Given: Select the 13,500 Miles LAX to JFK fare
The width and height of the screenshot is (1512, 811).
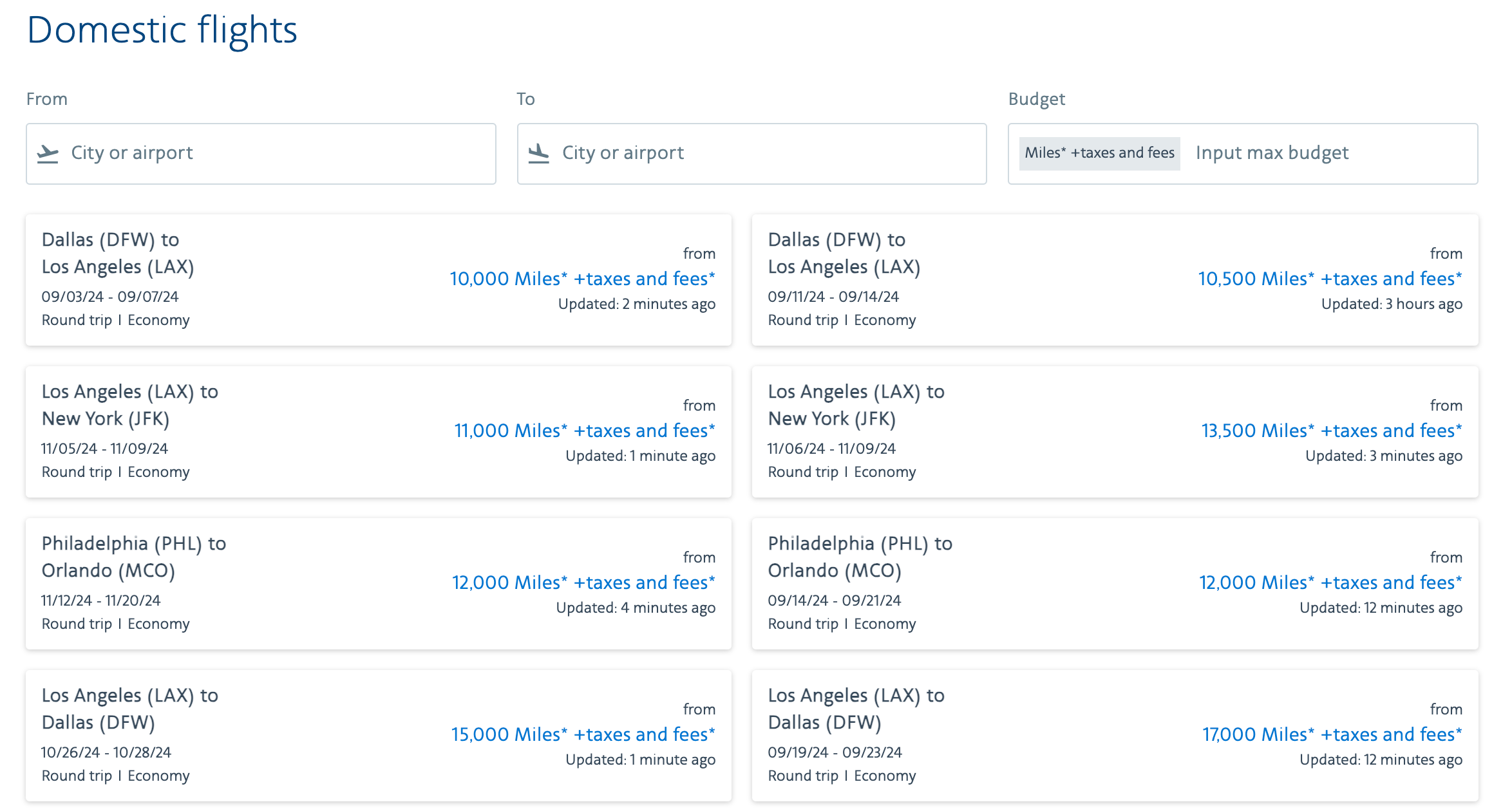Looking at the screenshot, I should [1331, 431].
